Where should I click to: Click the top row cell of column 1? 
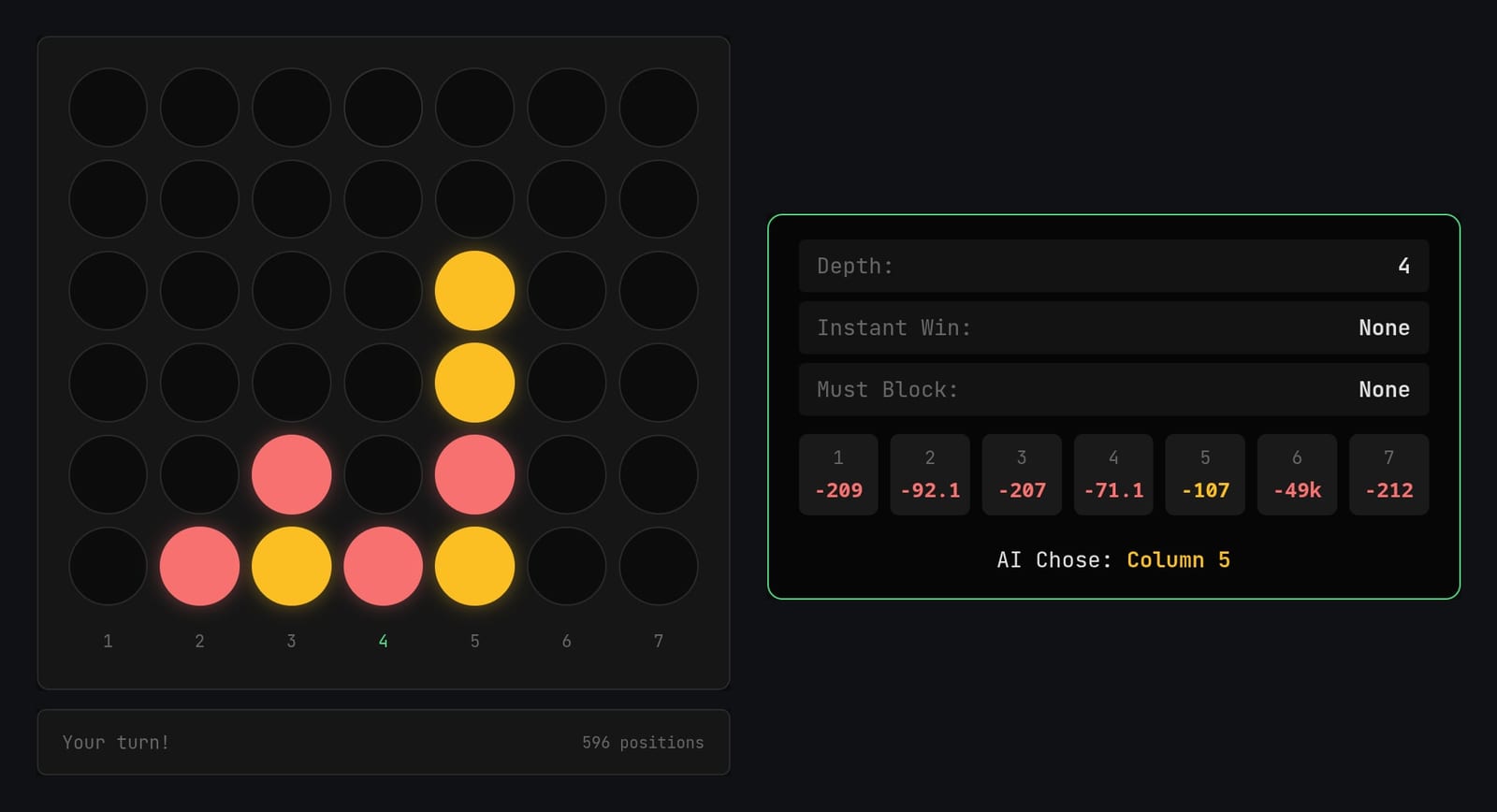108,108
